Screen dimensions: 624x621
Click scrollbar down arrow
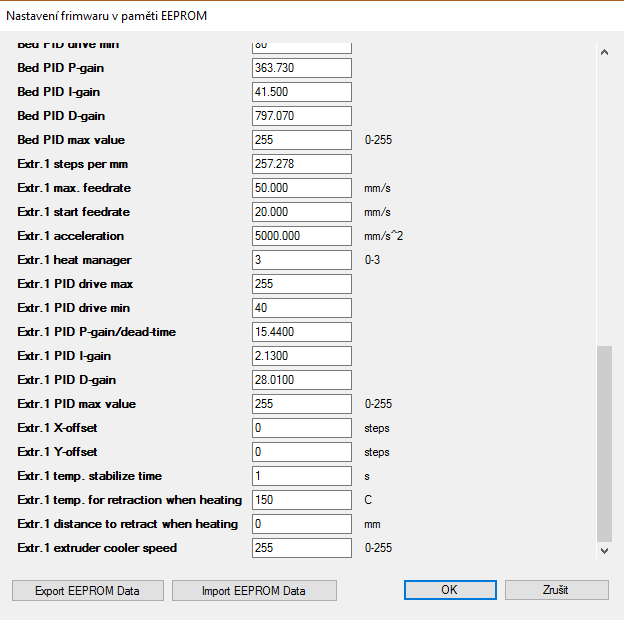click(x=602, y=549)
